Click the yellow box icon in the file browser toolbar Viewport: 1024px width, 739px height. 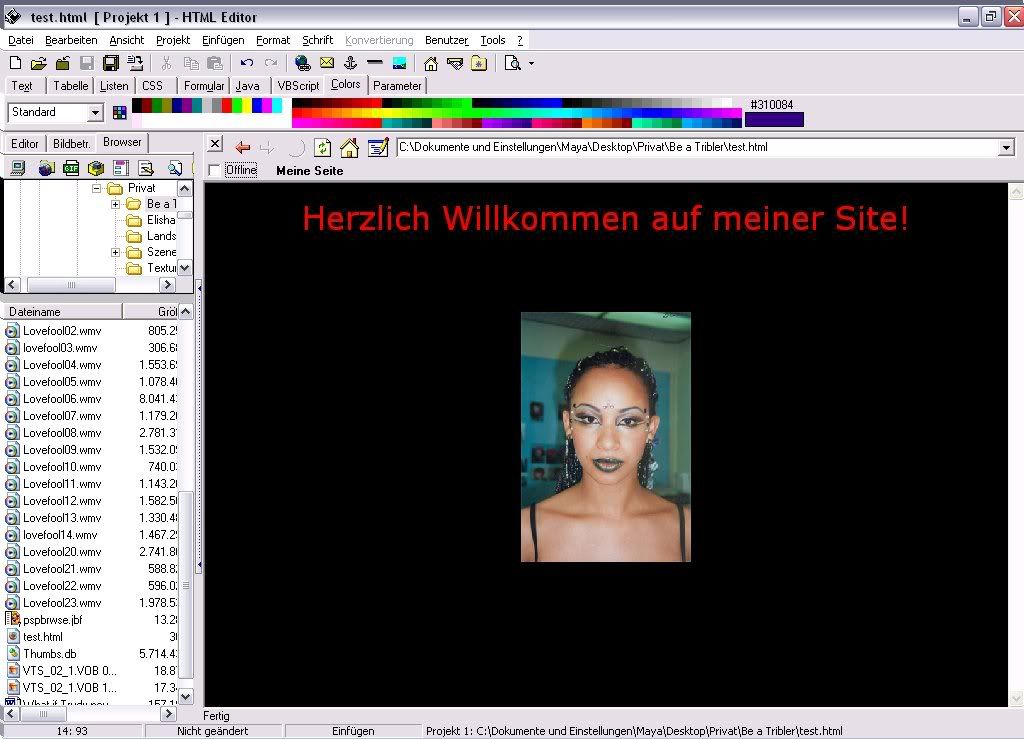click(96, 168)
